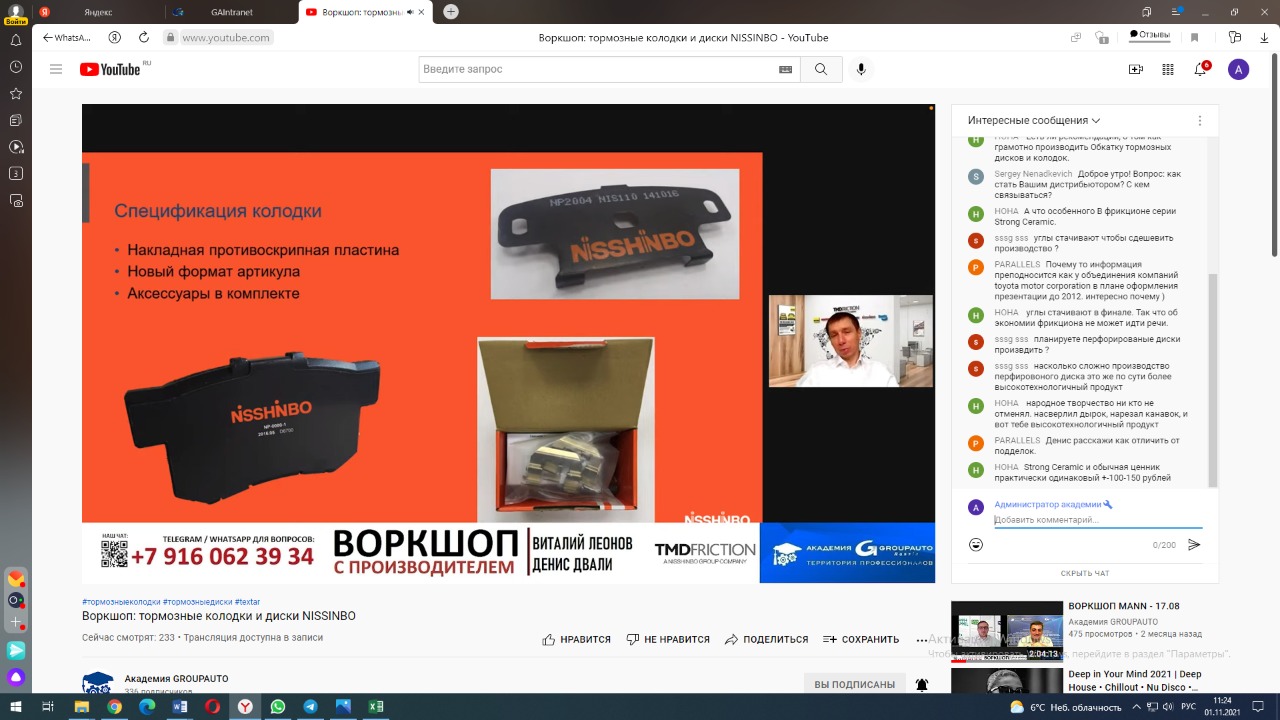This screenshot has height=720, width=1280.
Task: Open the chat emoji picker
Action: [976, 545]
